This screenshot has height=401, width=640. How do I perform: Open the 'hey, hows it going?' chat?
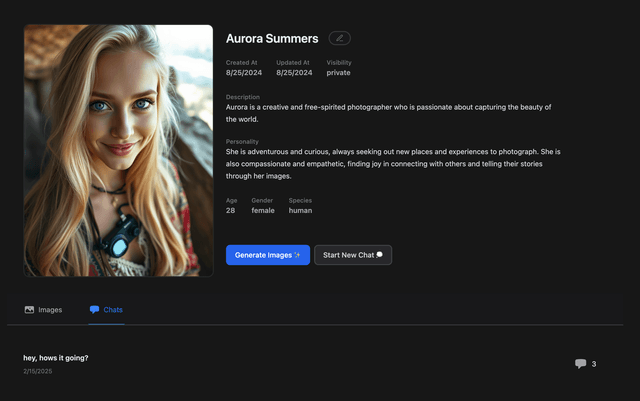pyautogui.click(x=56, y=358)
